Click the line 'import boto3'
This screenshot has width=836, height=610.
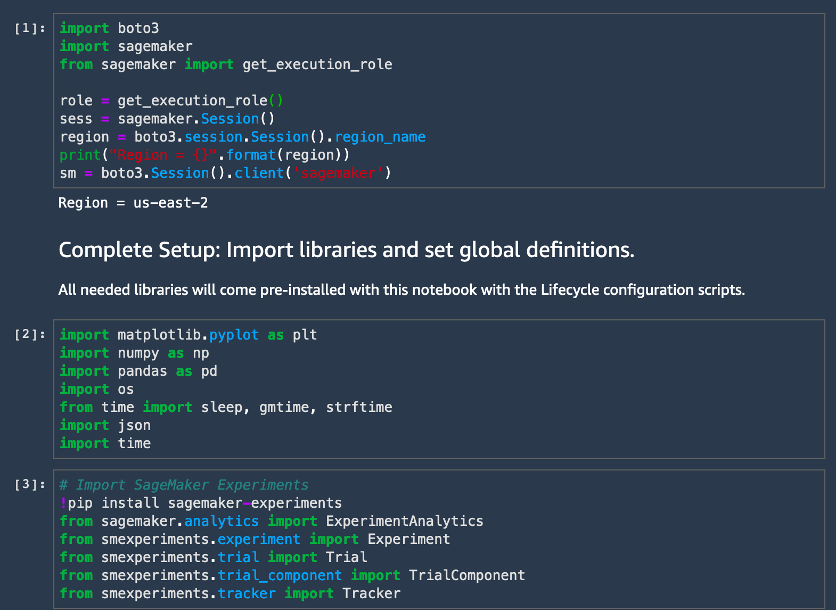coord(109,28)
